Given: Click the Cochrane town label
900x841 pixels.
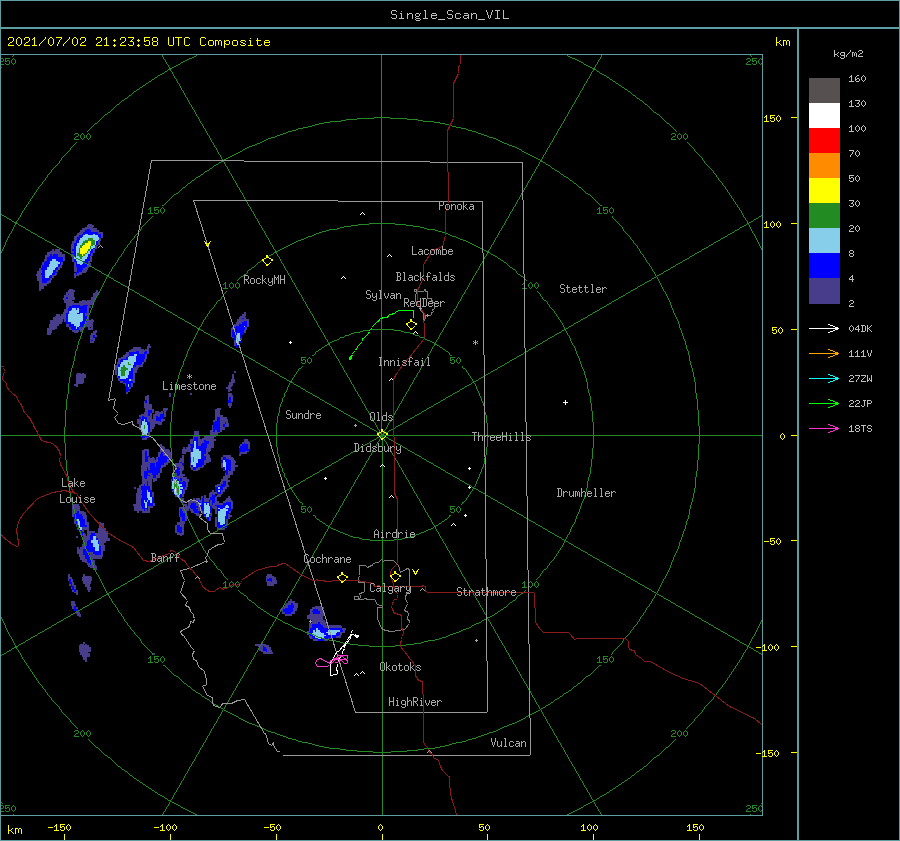Looking at the screenshot, I should click(327, 559).
